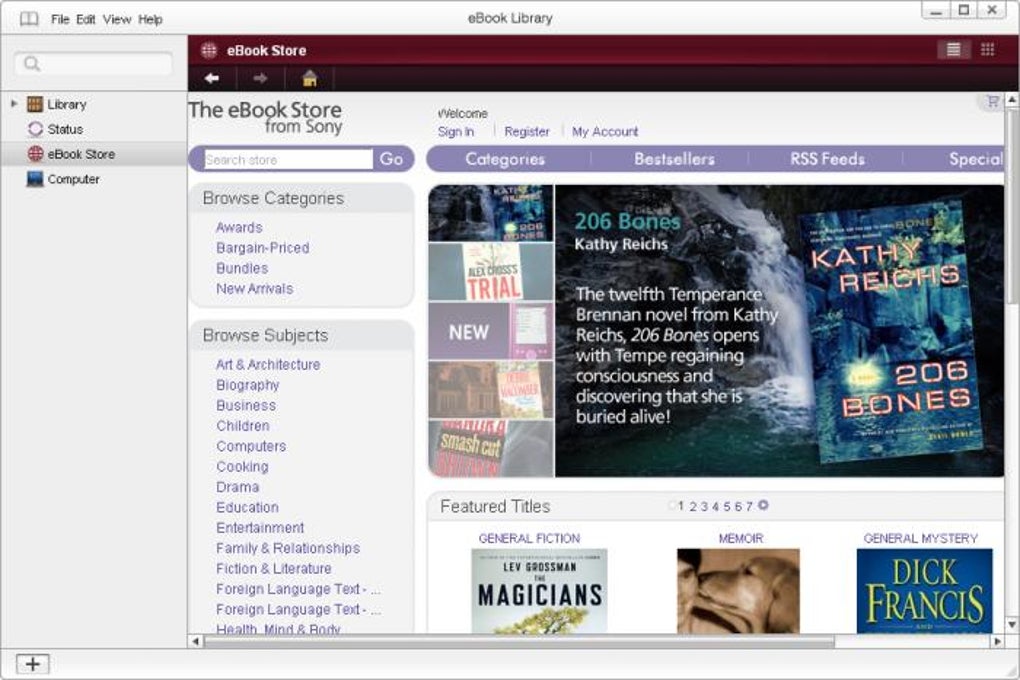This screenshot has height=680, width=1020.
Task: Browse the Business subject
Action: point(246,405)
